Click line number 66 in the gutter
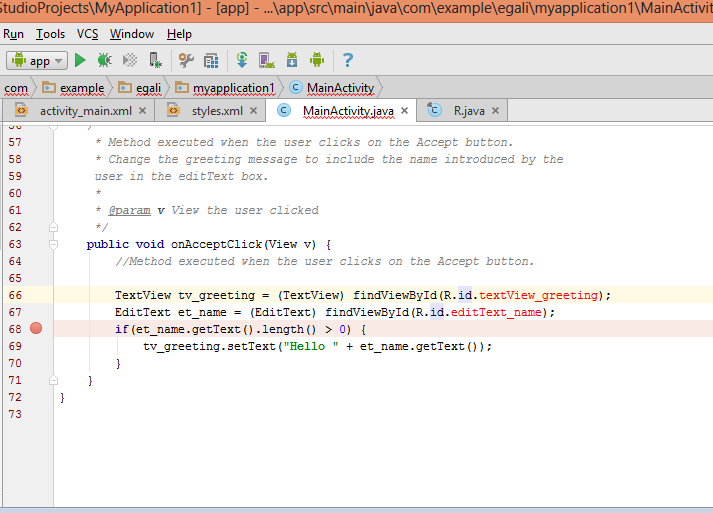This screenshot has width=713, height=513. coord(15,295)
